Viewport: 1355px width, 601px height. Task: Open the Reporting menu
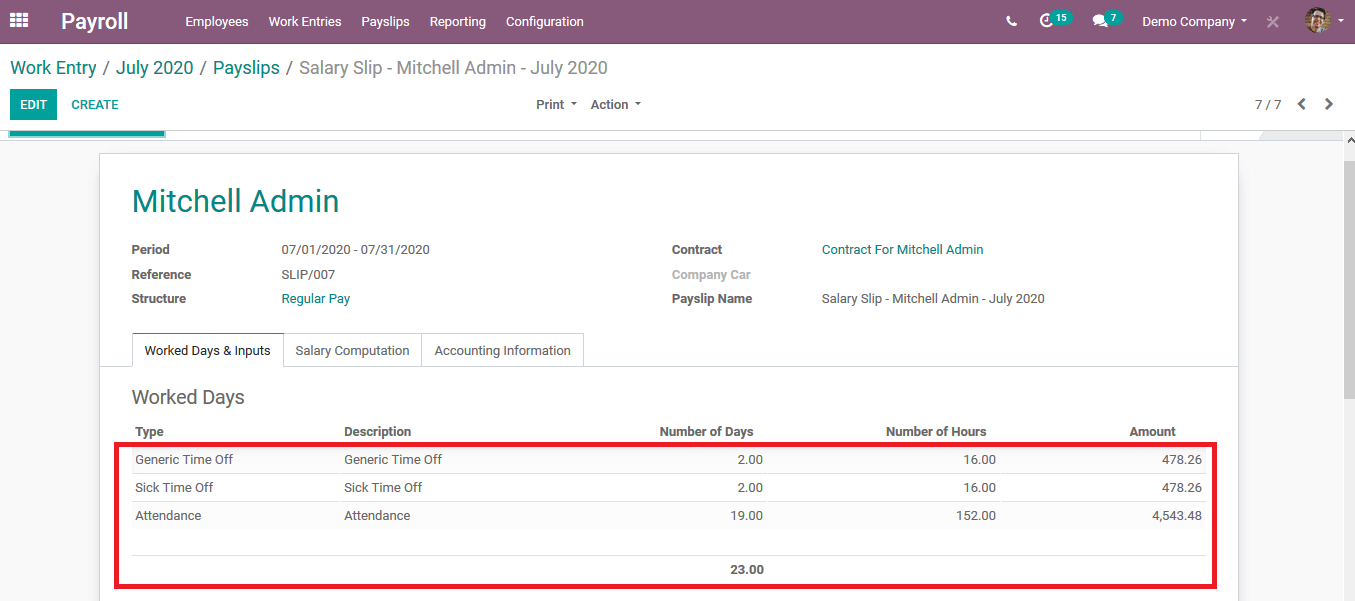point(458,21)
